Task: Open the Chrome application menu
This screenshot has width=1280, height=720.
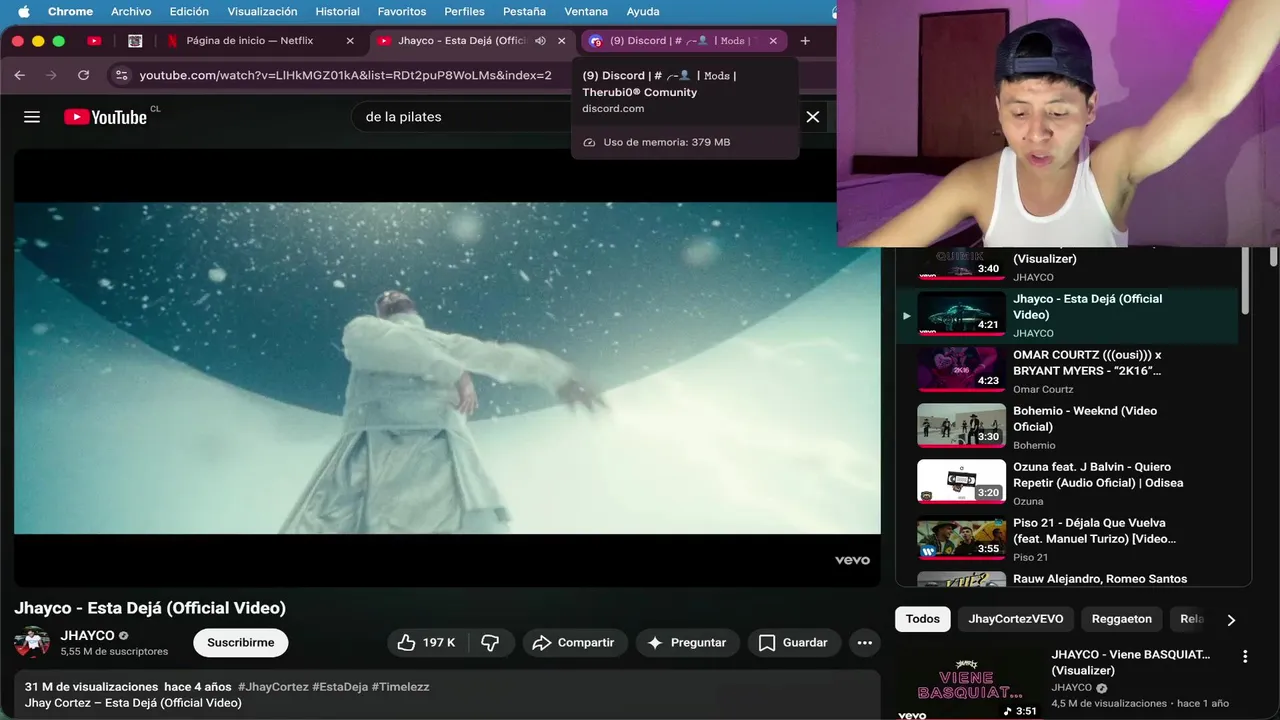Action: point(70,11)
